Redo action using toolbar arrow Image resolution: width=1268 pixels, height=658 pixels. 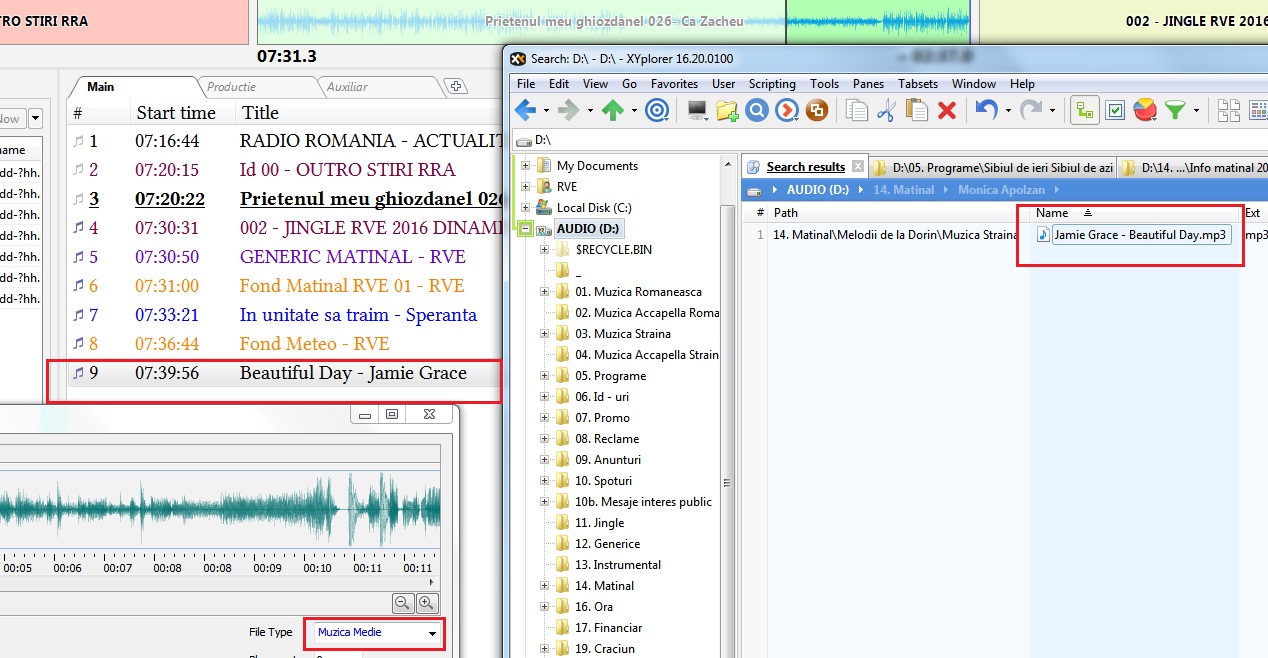point(1030,110)
